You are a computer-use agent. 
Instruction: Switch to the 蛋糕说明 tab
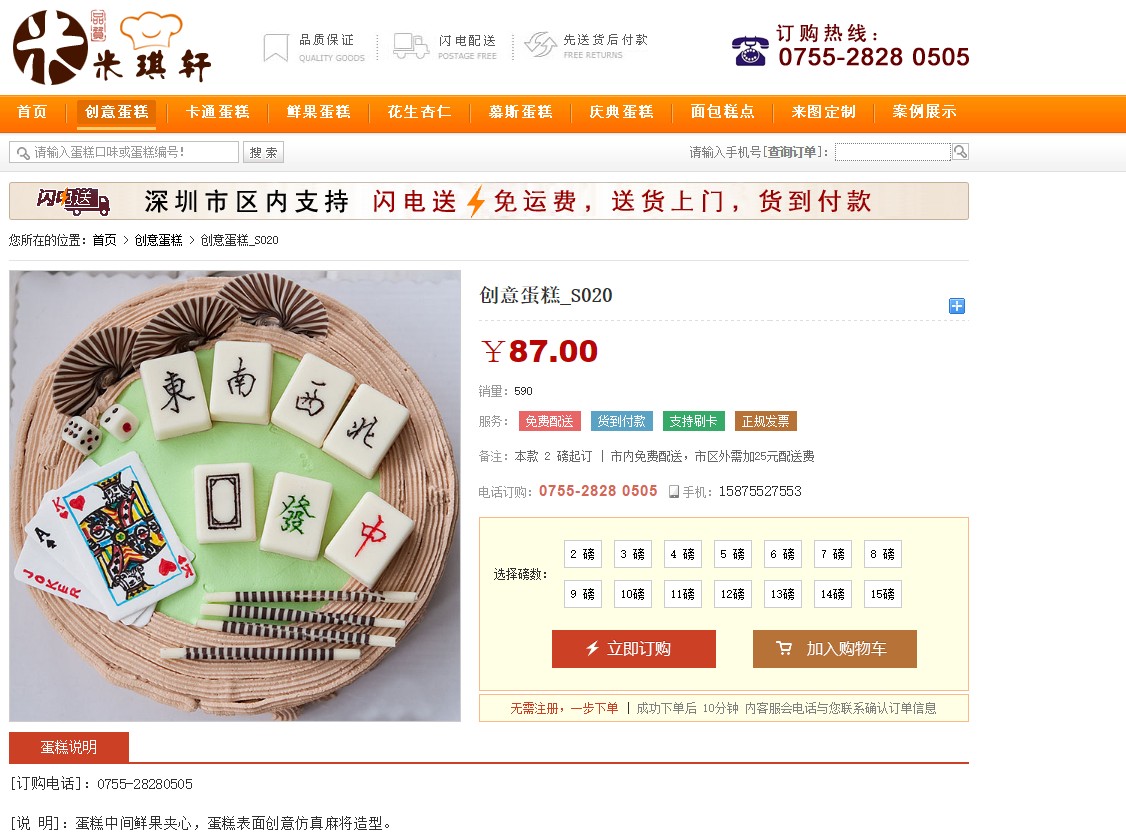tap(69, 747)
